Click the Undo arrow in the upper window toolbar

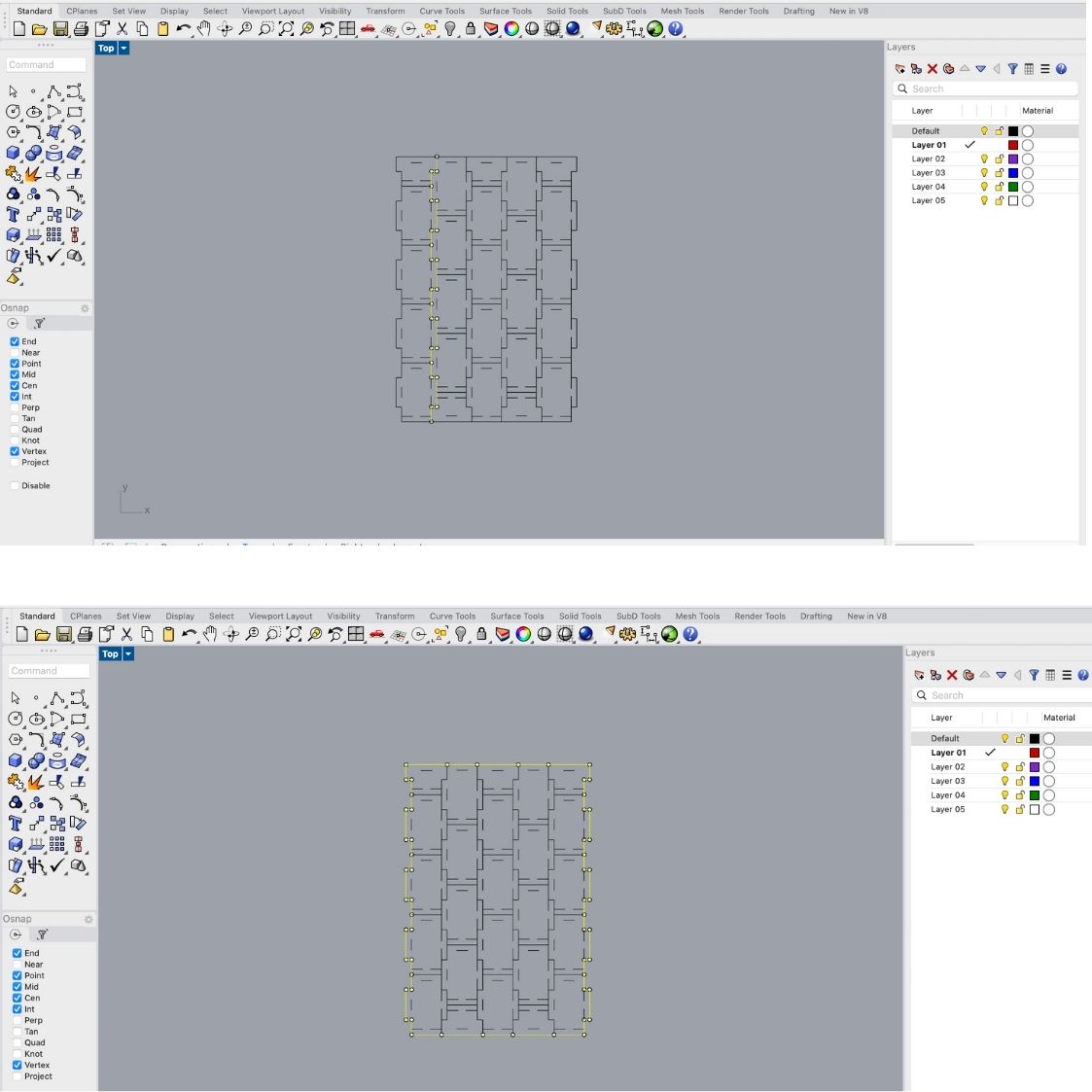click(182, 29)
